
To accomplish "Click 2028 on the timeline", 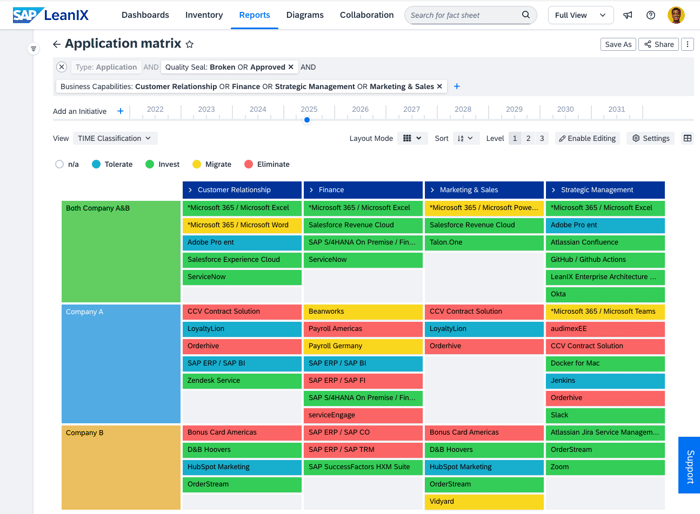I will point(463,109).
